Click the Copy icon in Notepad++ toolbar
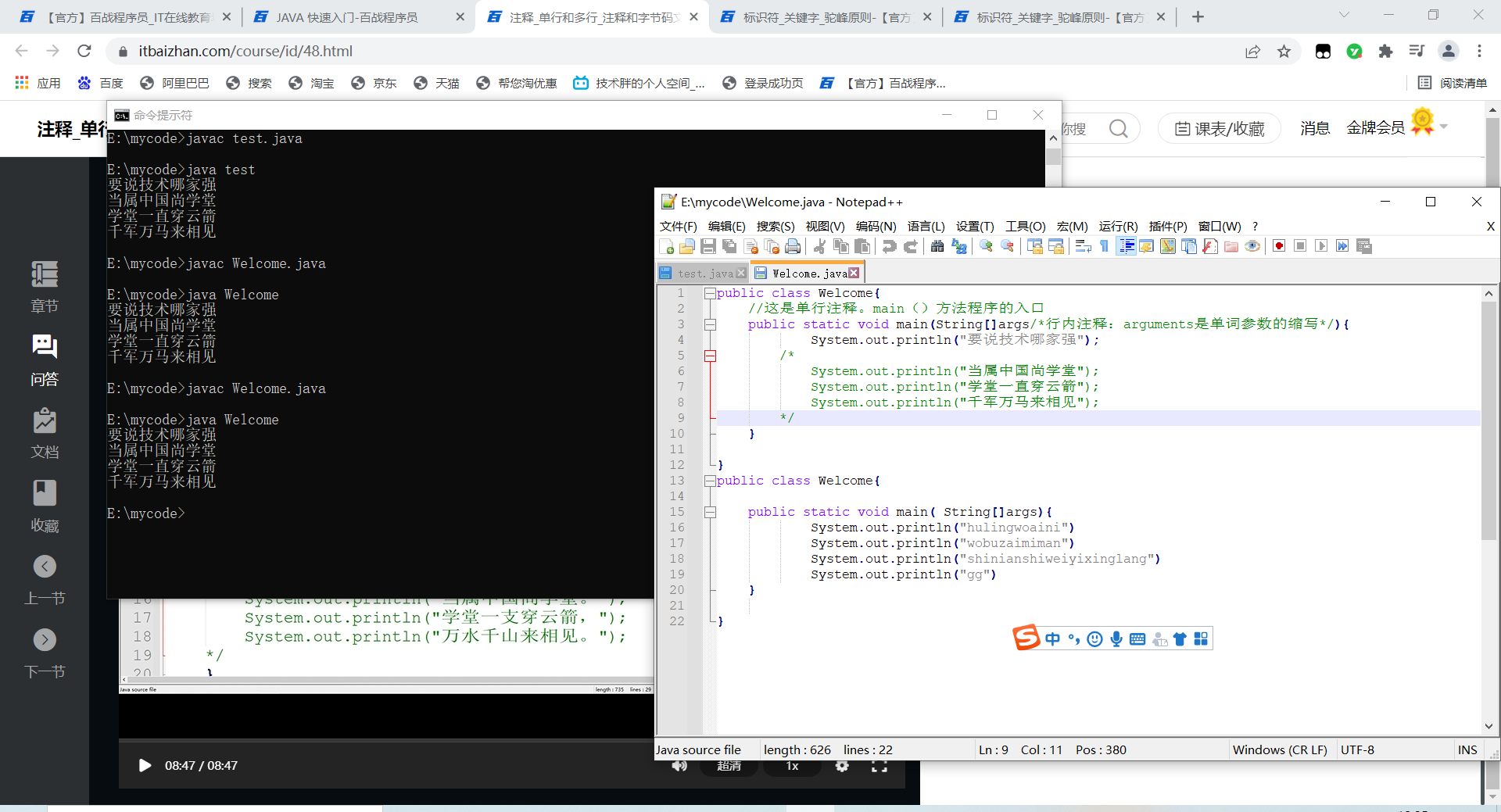 coord(841,247)
